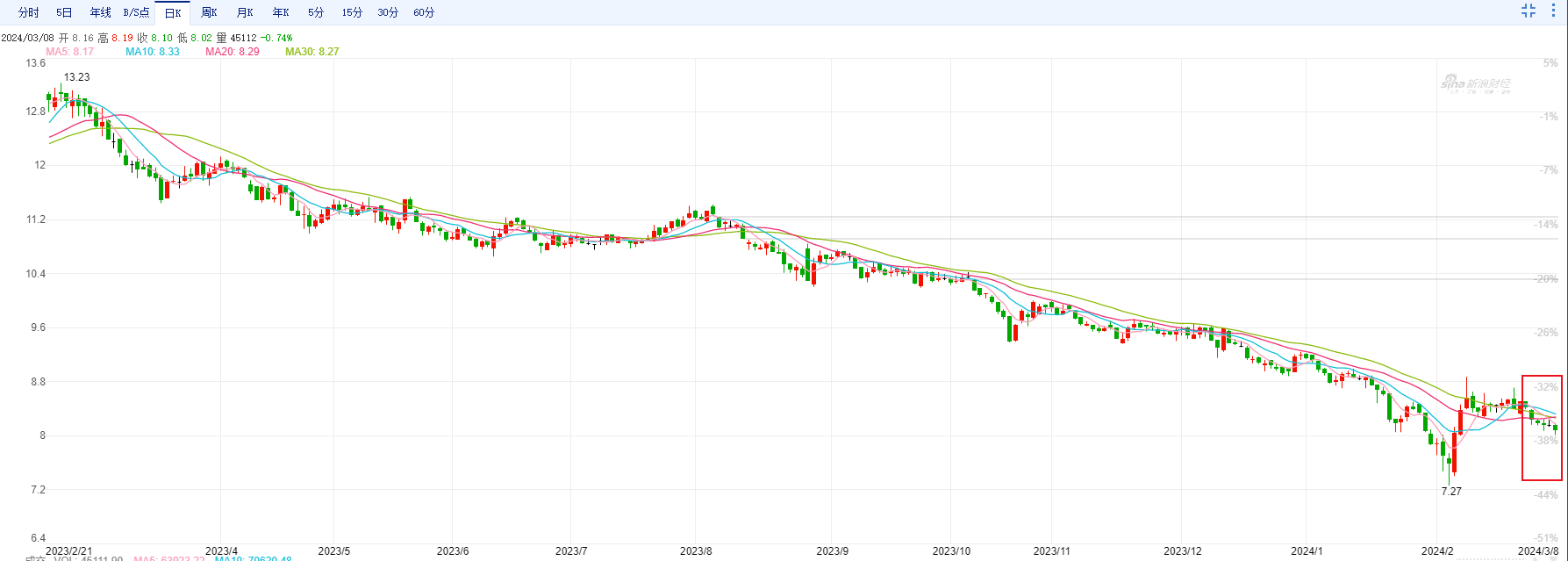Image resolution: width=1568 pixels, height=561 pixels.
Task: Select the 日K daily candlestick tab
Action: [x=173, y=12]
